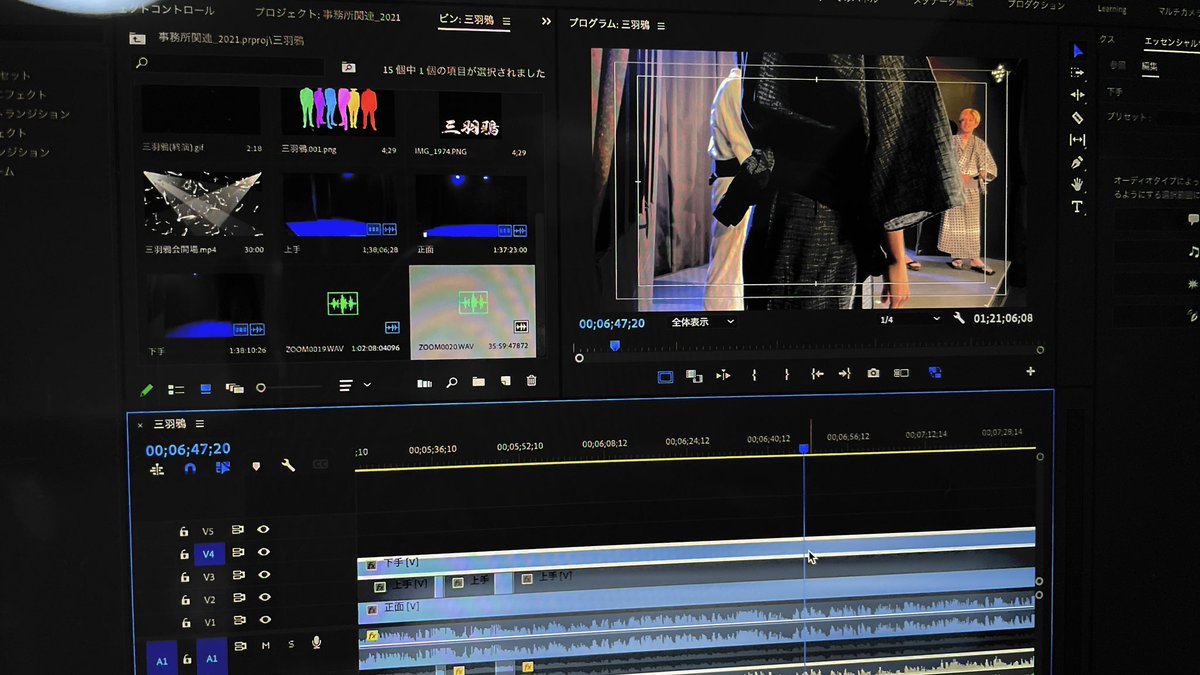The width and height of the screenshot is (1200, 675).
Task: Toggle sync lock on V2 track
Action: pyautogui.click(x=238, y=598)
